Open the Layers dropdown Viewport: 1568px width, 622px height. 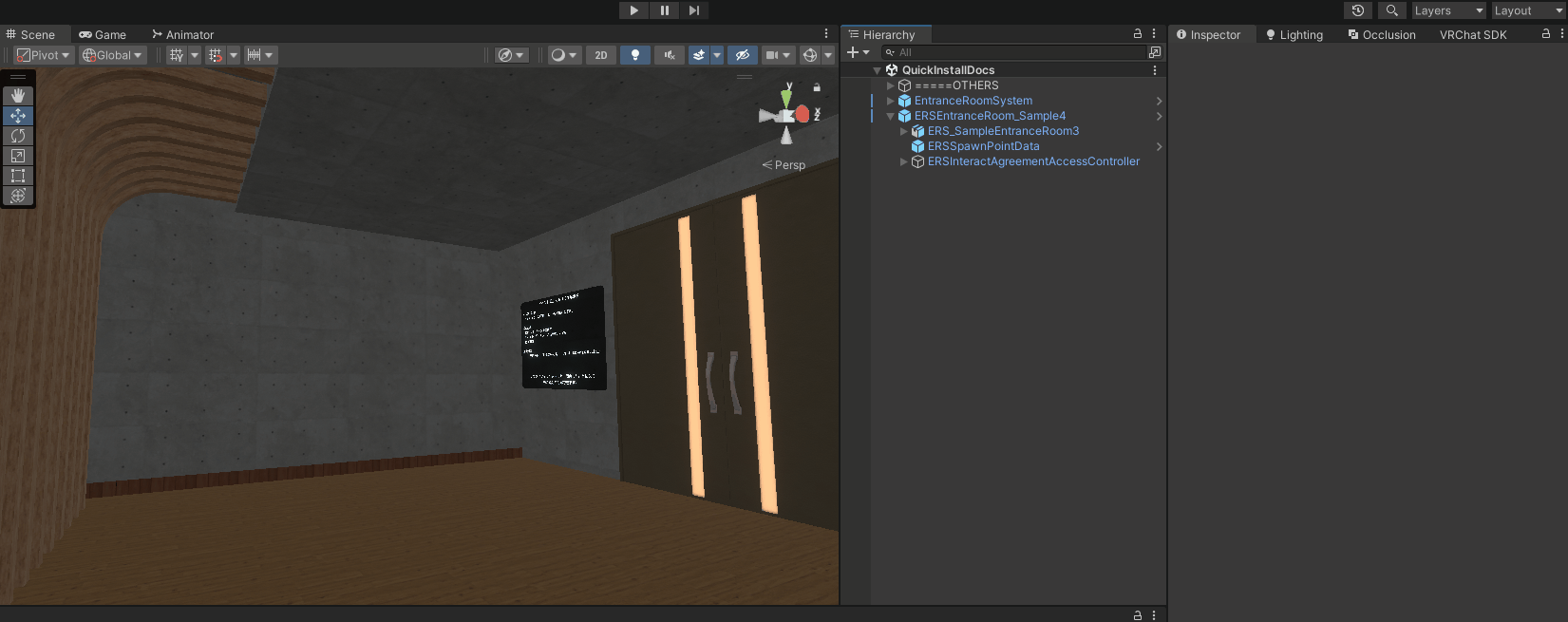pos(1447,10)
